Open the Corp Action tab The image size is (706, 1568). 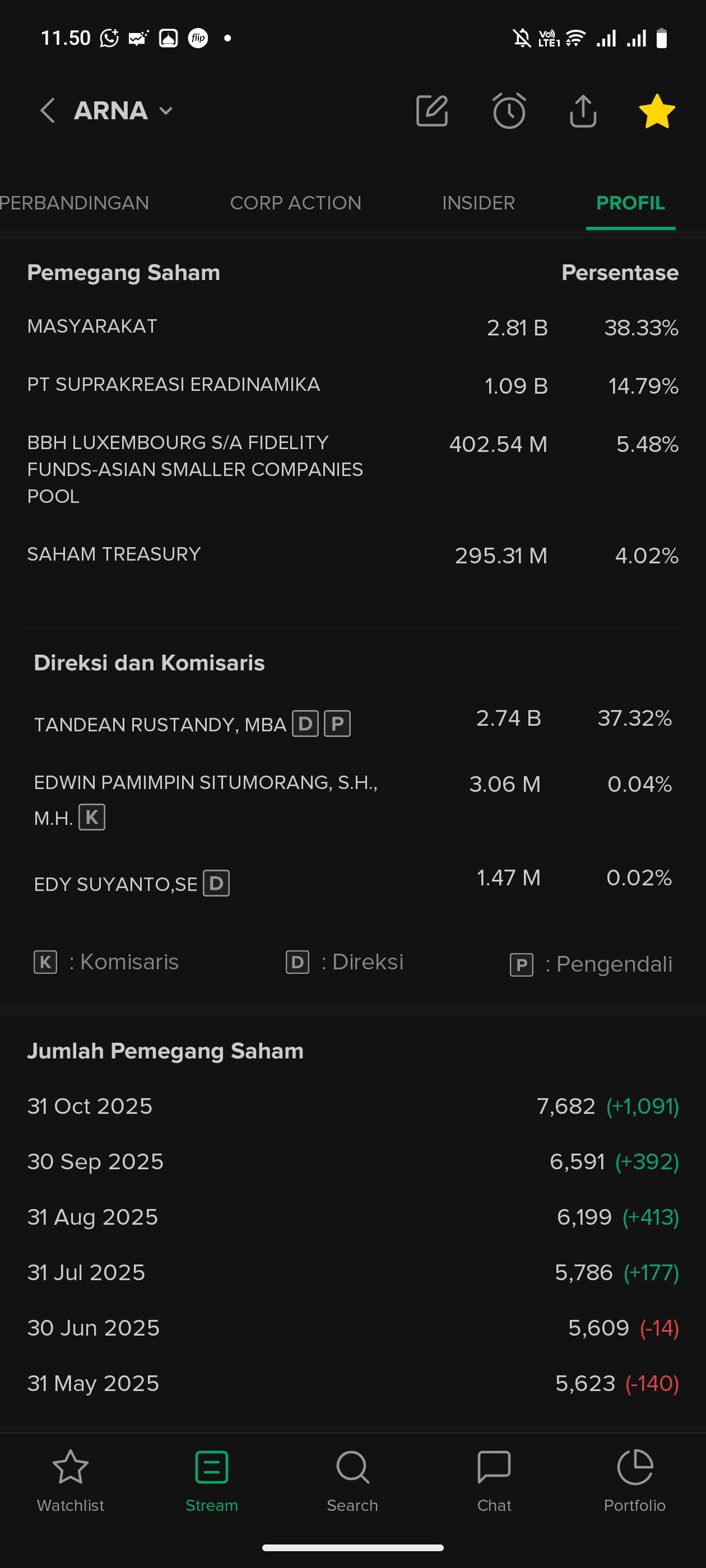295,203
